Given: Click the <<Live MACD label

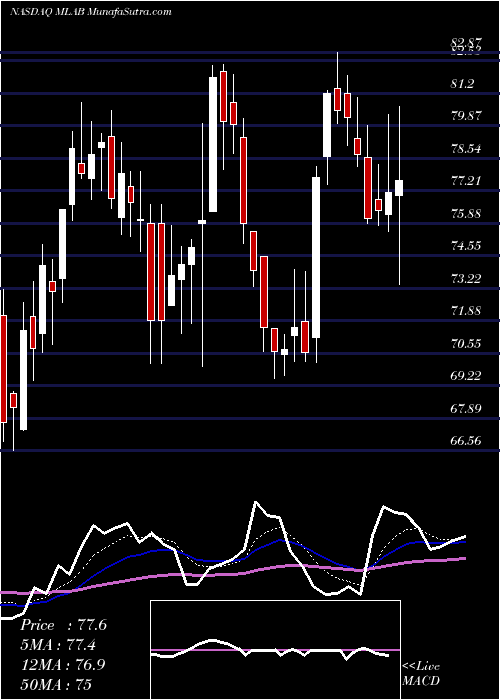Looking at the screenshot, I should 421,673.
